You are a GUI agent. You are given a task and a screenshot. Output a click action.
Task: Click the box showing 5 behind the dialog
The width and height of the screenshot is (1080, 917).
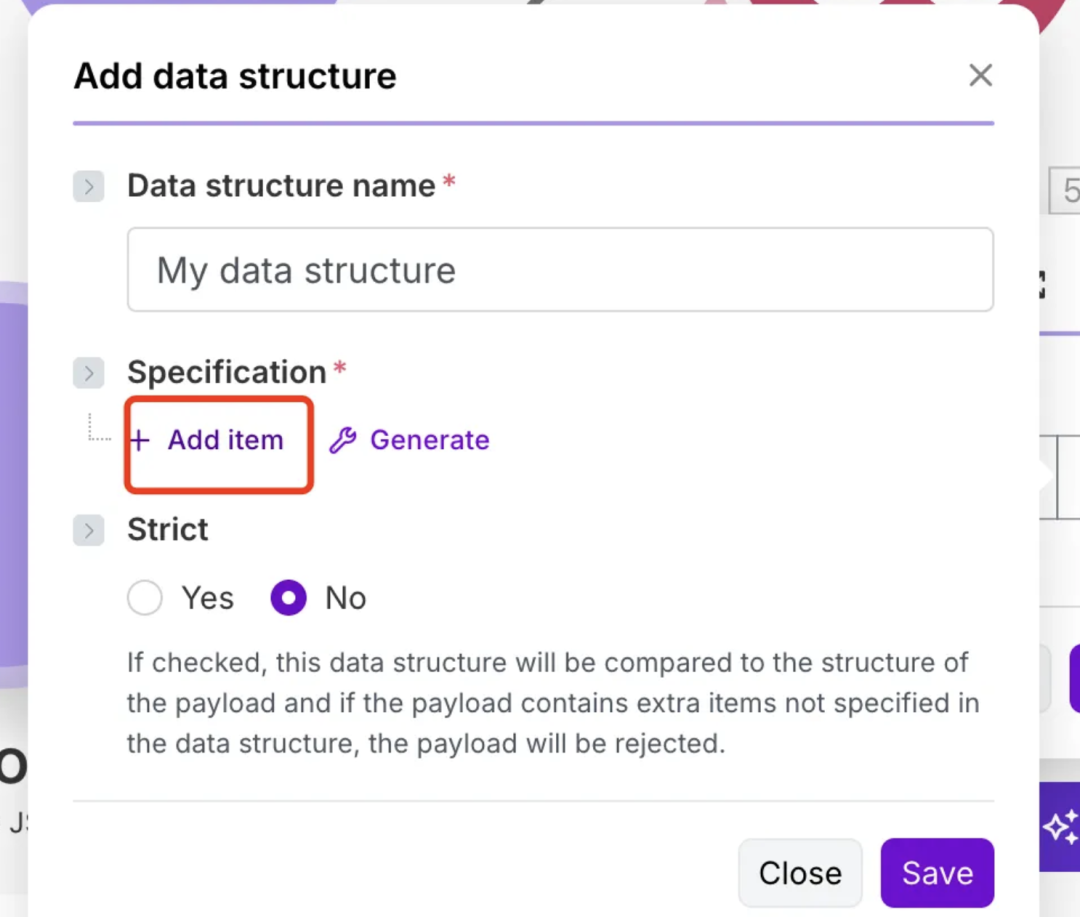tap(1066, 191)
